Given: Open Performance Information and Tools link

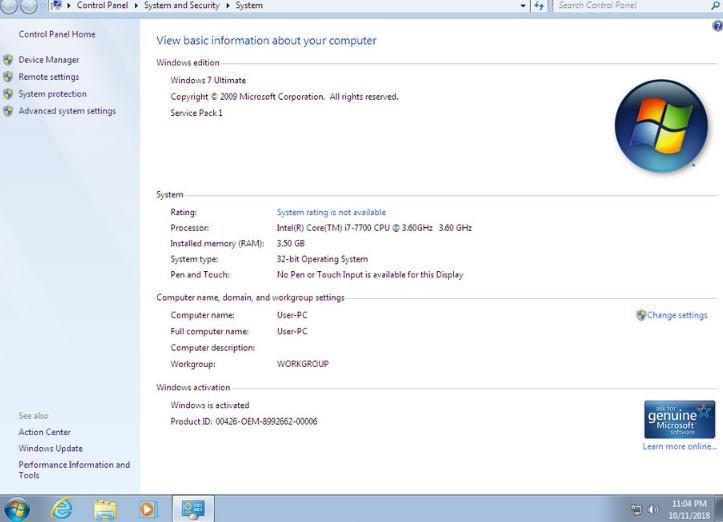Looking at the screenshot, I should [x=74, y=470].
